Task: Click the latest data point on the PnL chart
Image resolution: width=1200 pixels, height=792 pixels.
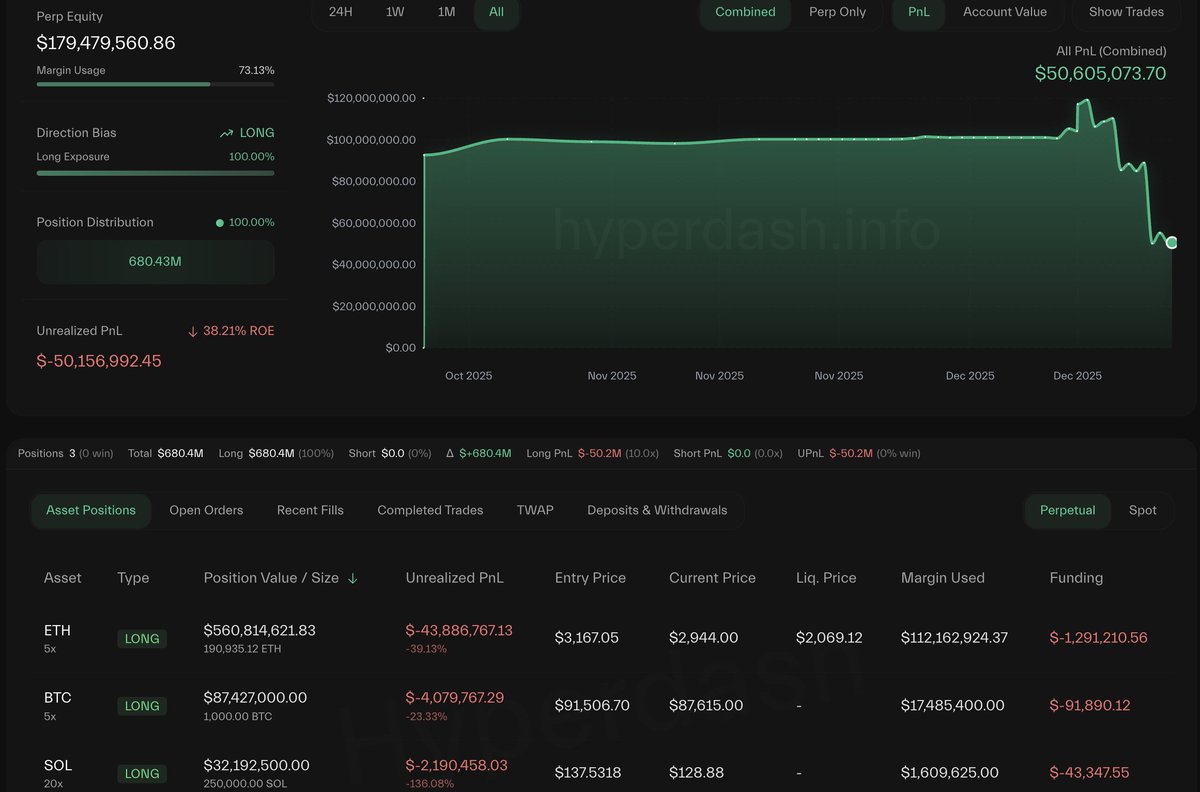Action: [1172, 242]
